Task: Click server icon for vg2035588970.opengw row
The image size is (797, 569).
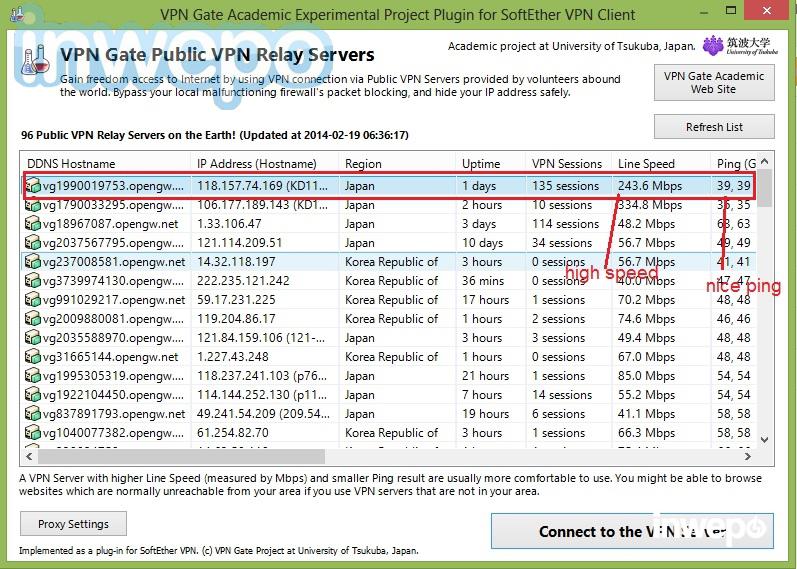Action: [33, 338]
